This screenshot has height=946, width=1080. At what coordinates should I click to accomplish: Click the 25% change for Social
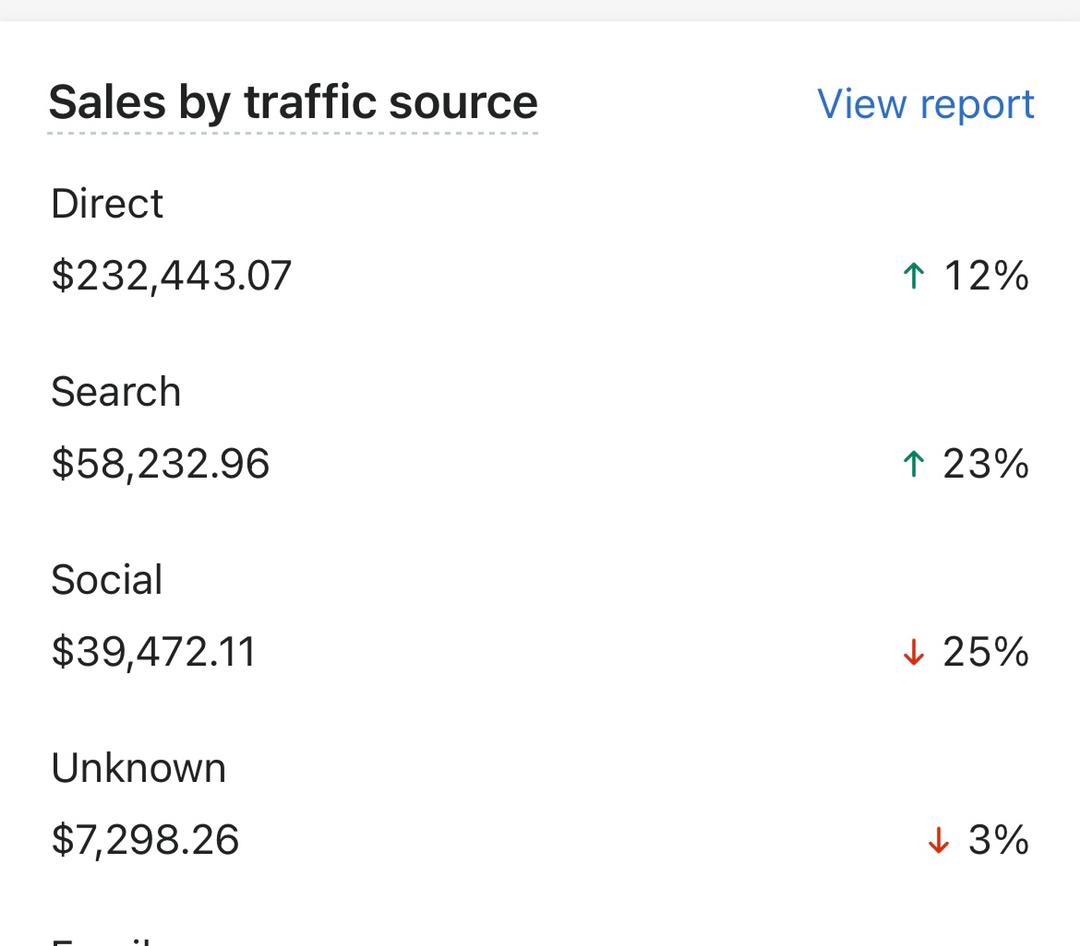pyautogui.click(x=986, y=652)
